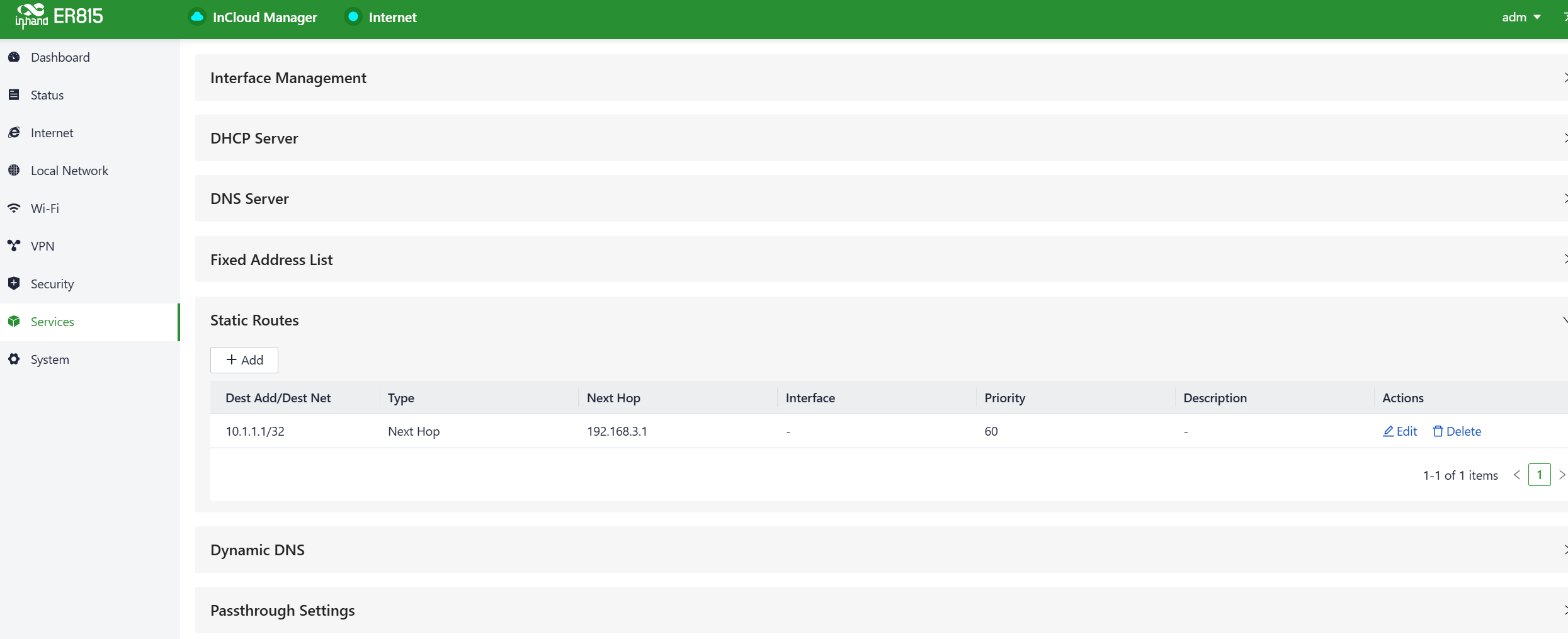The width and height of the screenshot is (1568, 639).
Task: Click the VPN nodes icon
Action: pos(14,246)
